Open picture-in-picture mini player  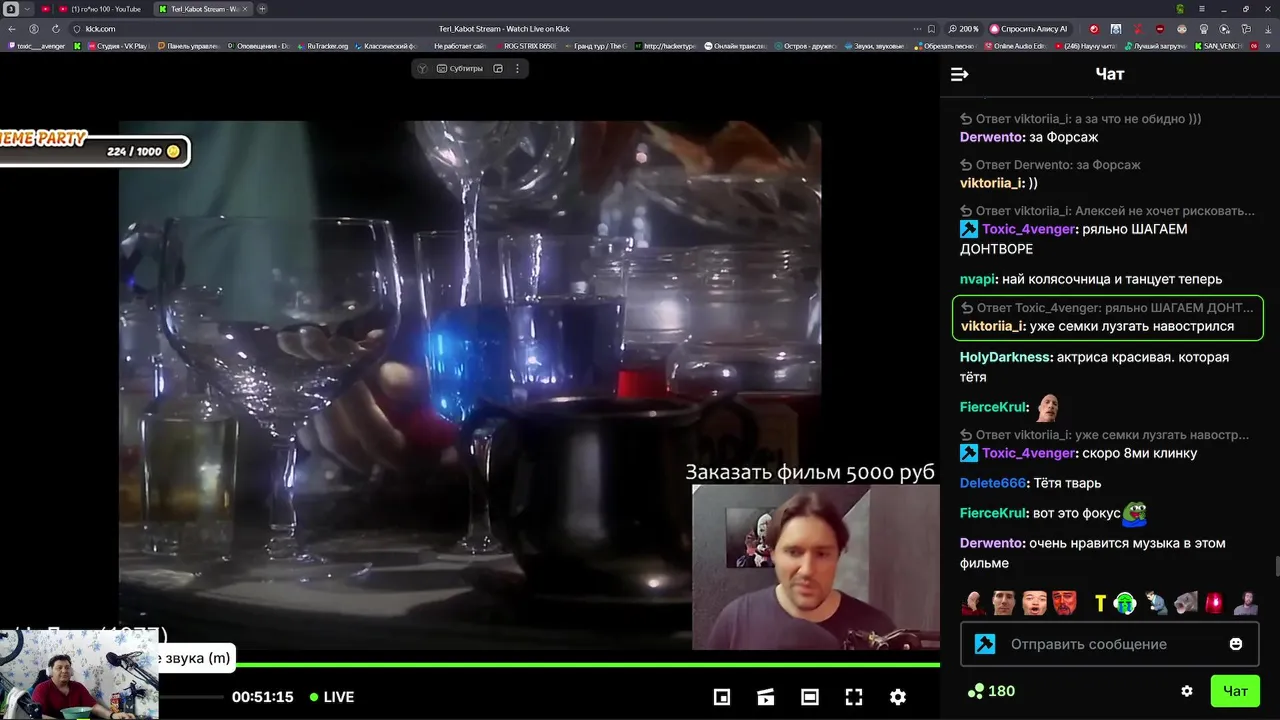(x=722, y=697)
